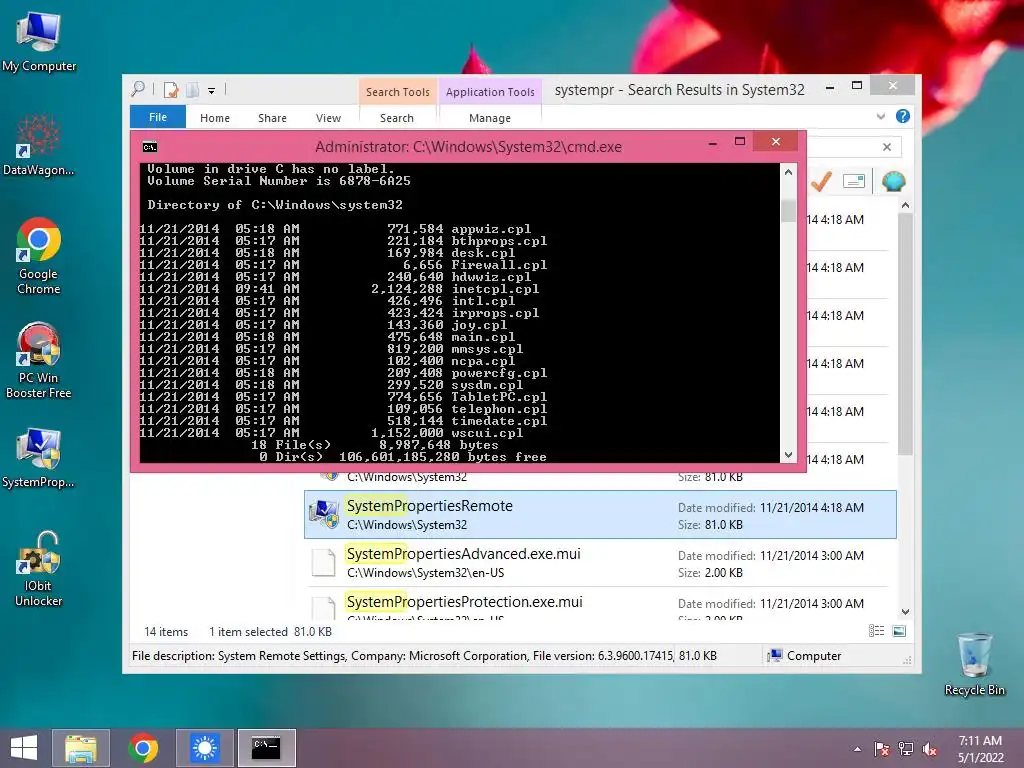Click Properties icon in quick access toolbar

[171, 90]
